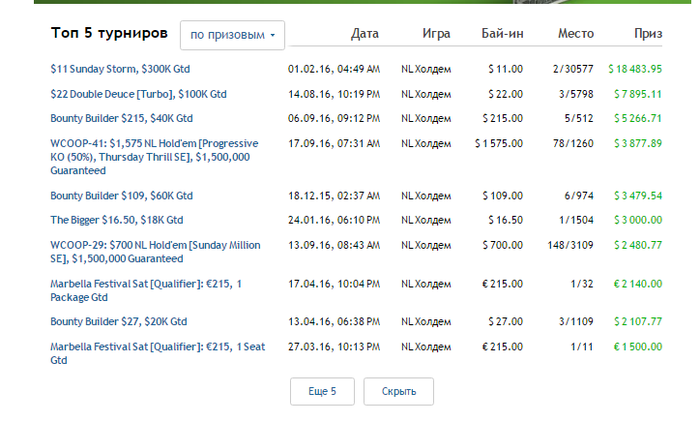Click the 'Игра' column header
Image resolution: width=700 pixels, height=422 pixels.
pyautogui.click(x=436, y=33)
